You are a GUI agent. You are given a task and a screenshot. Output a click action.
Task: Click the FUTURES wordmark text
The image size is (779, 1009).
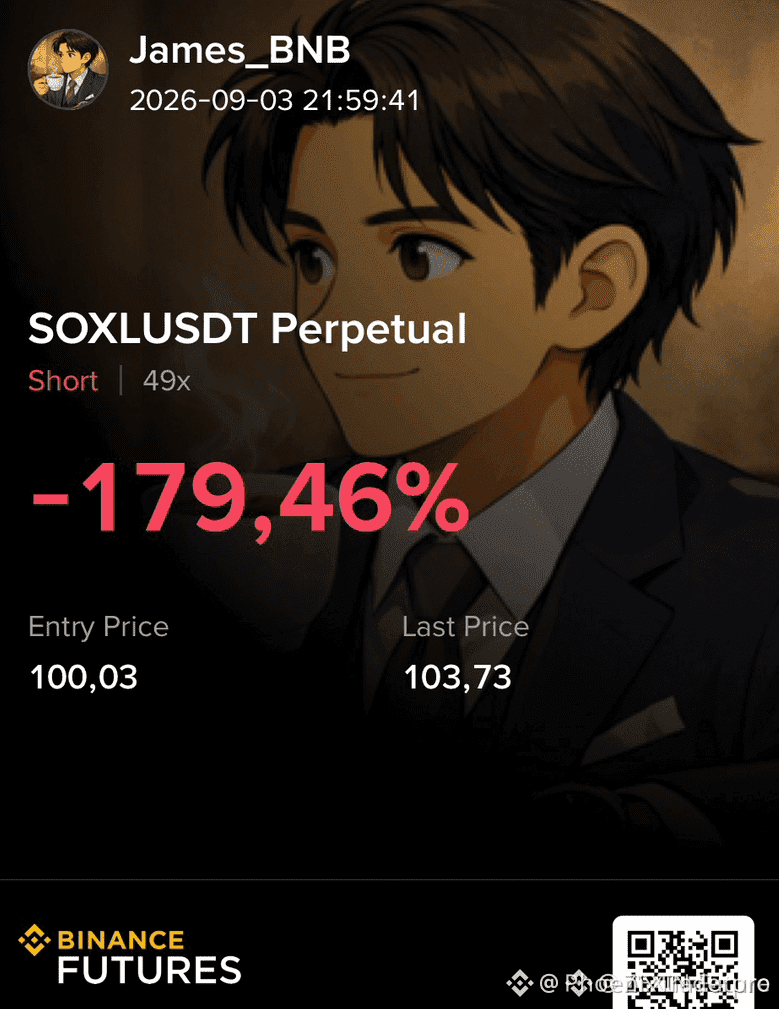(x=149, y=970)
